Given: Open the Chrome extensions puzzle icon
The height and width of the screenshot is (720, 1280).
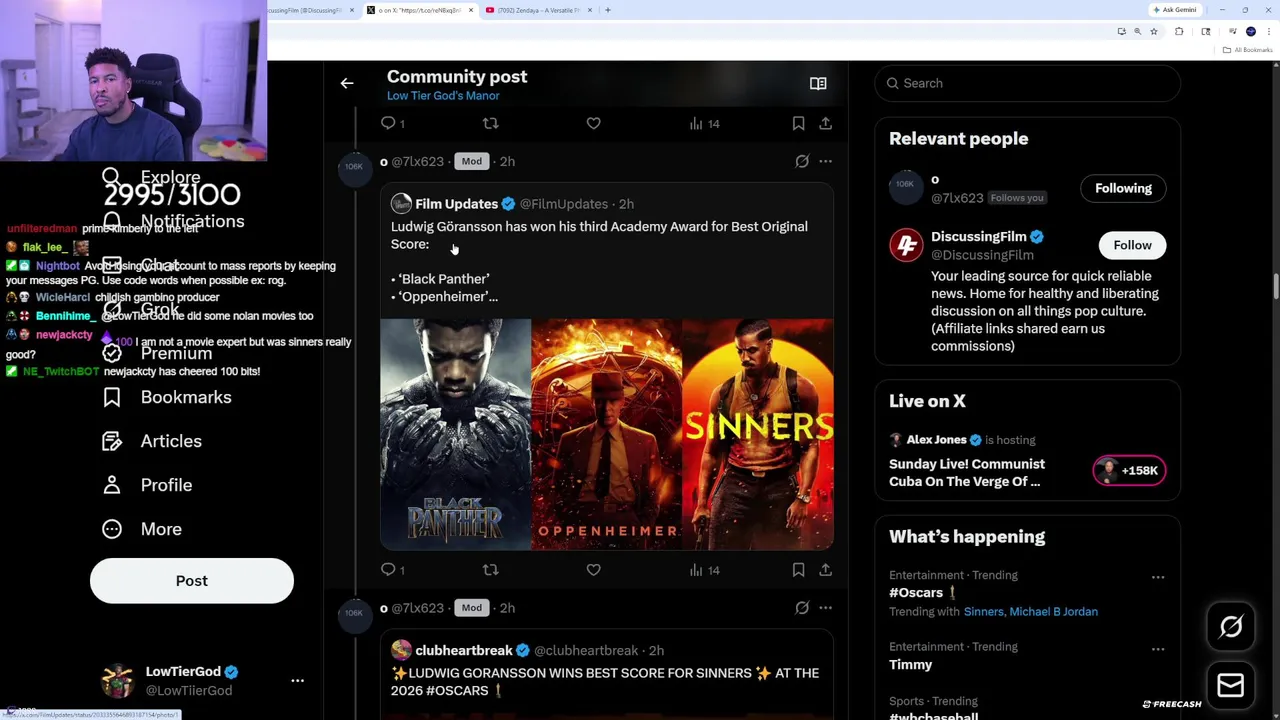Looking at the screenshot, I should pos(1179,32).
